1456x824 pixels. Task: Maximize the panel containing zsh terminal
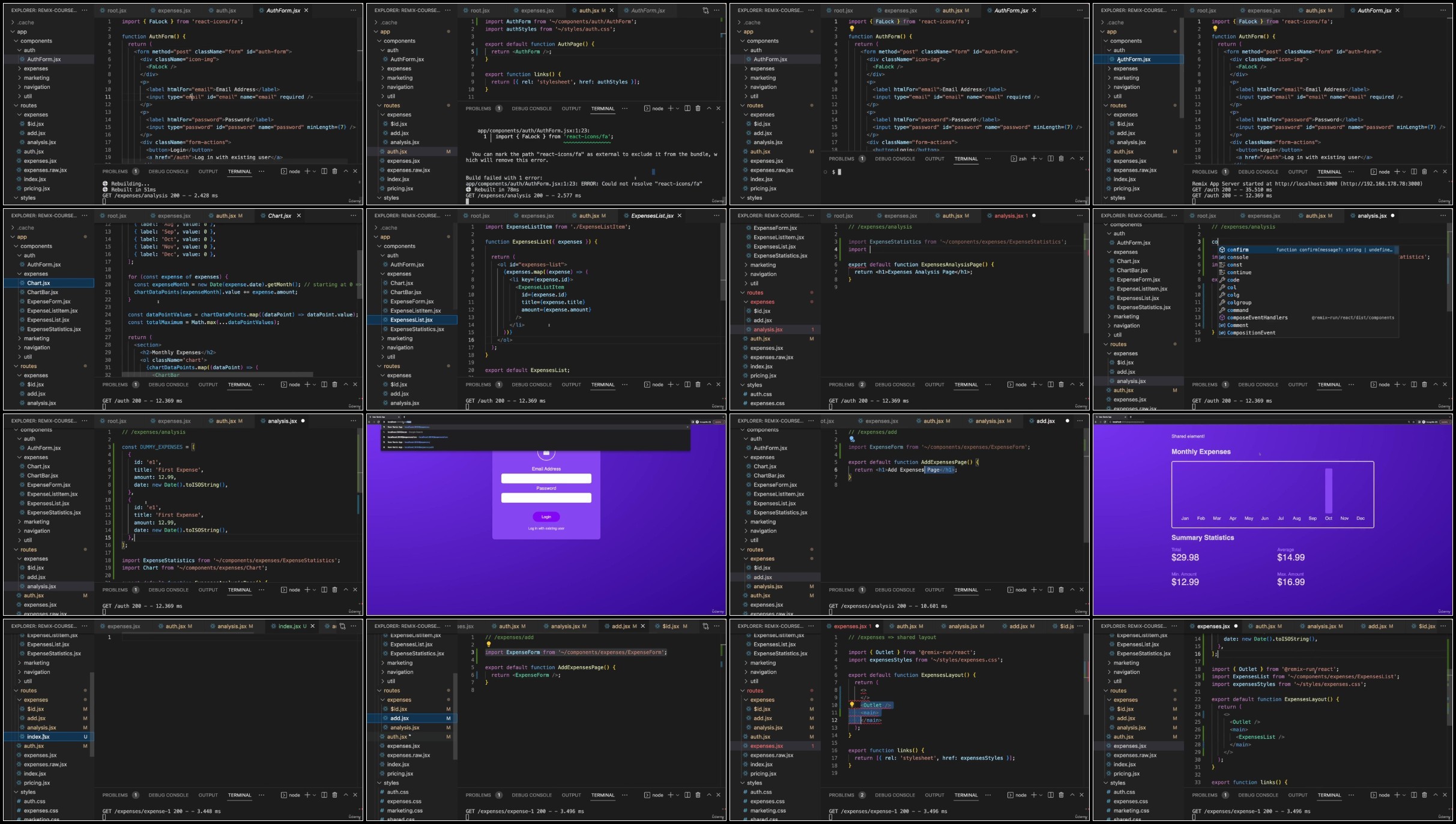(x=1072, y=158)
